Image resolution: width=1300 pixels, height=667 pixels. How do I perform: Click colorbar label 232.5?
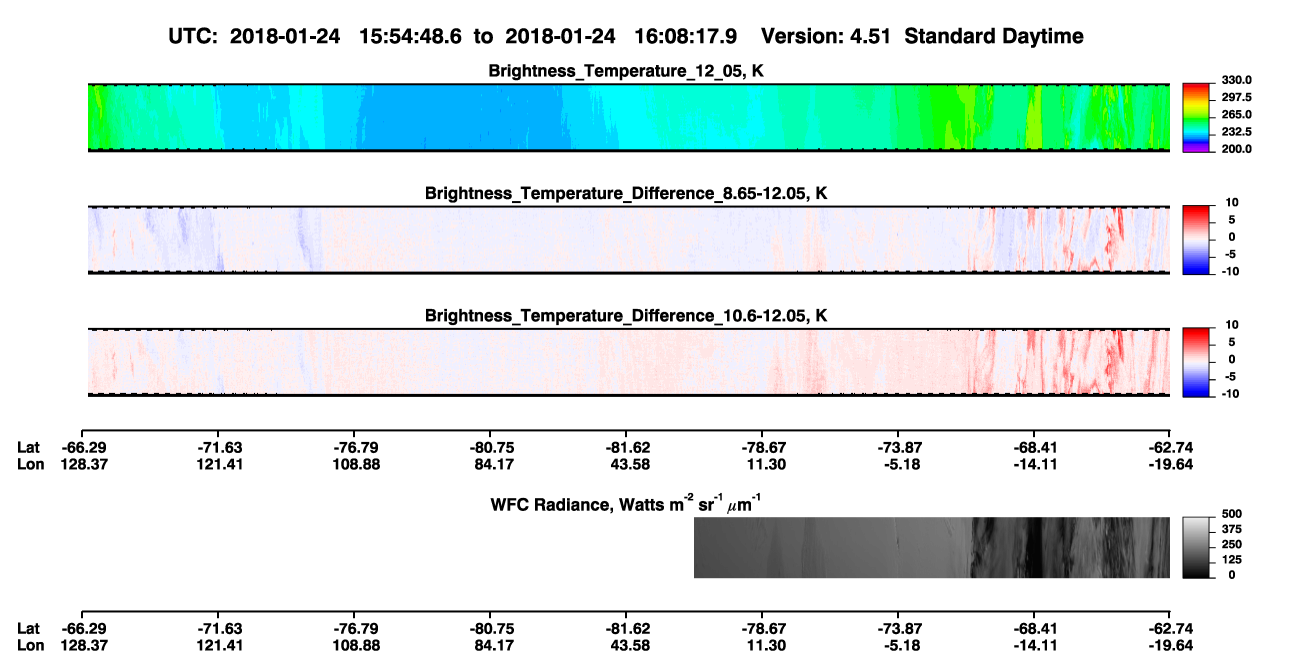(x=1237, y=132)
